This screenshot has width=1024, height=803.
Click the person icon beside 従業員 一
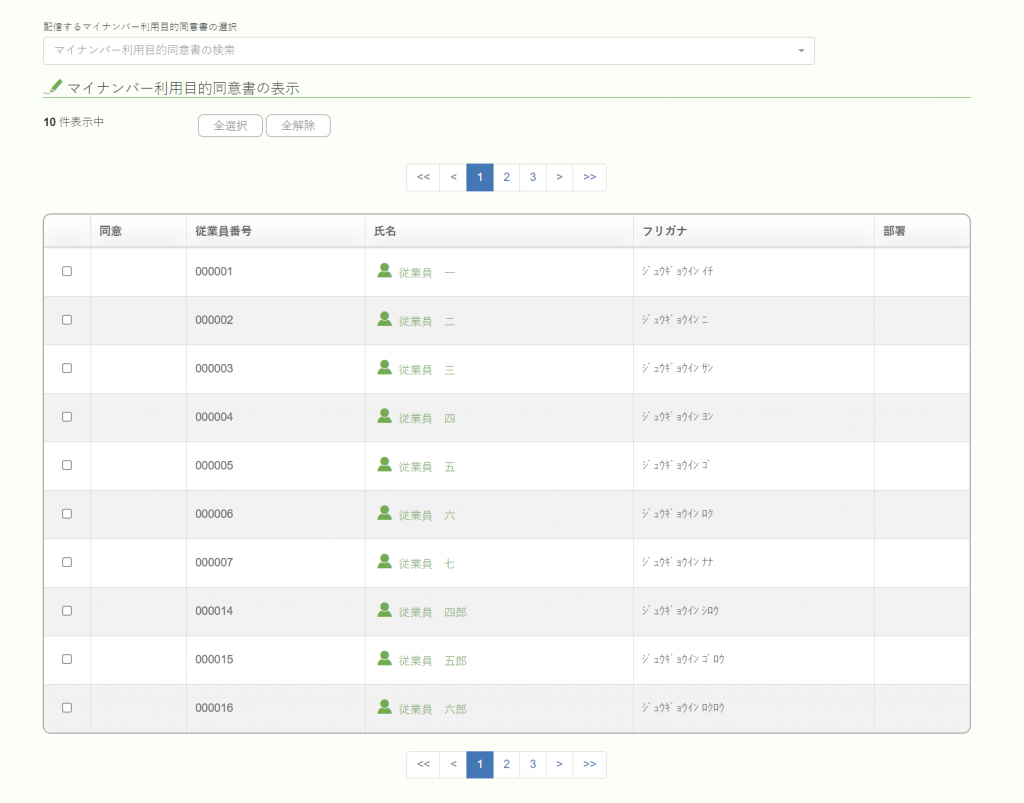(385, 270)
